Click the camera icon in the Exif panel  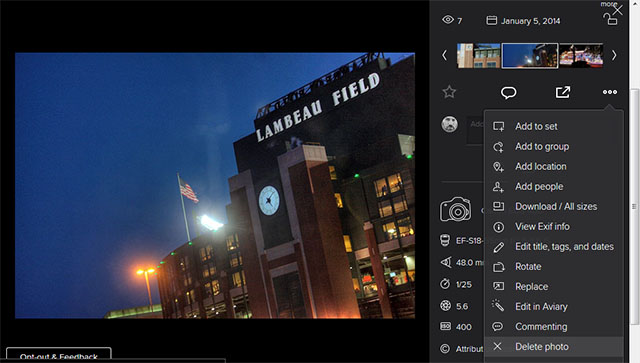pos(455,209)
